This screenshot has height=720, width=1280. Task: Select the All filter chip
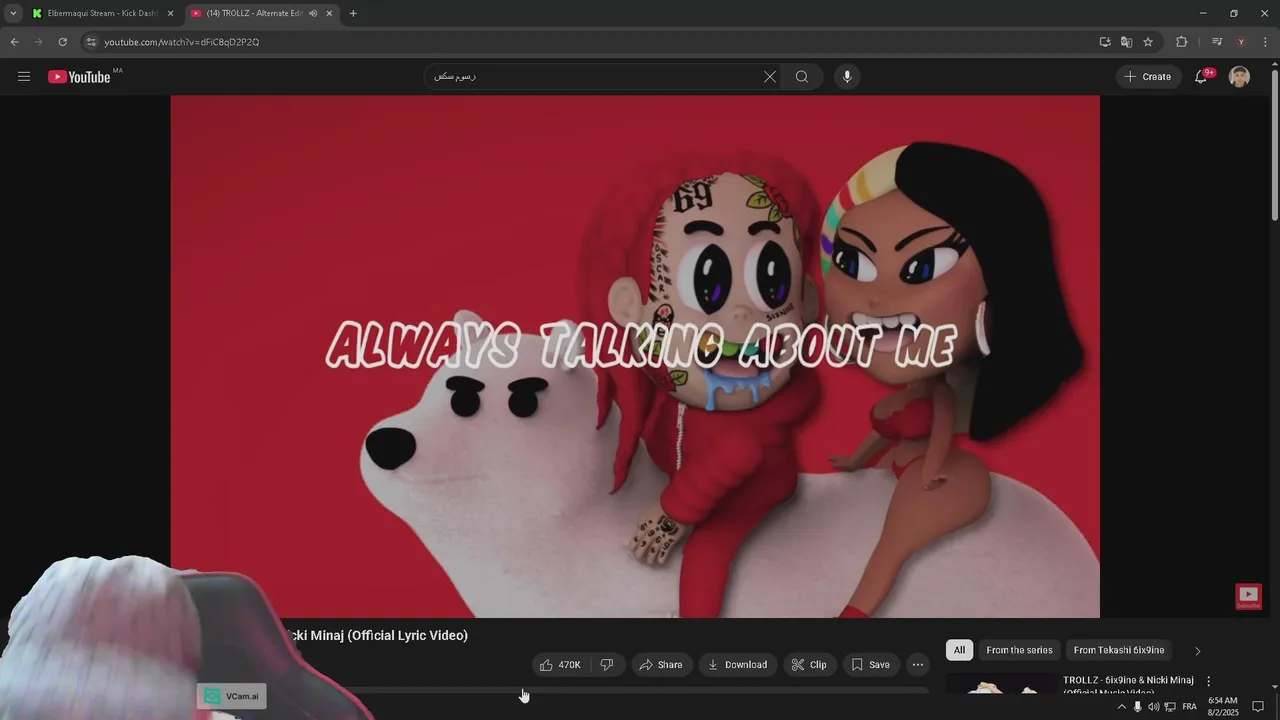[x=959, y=650]
